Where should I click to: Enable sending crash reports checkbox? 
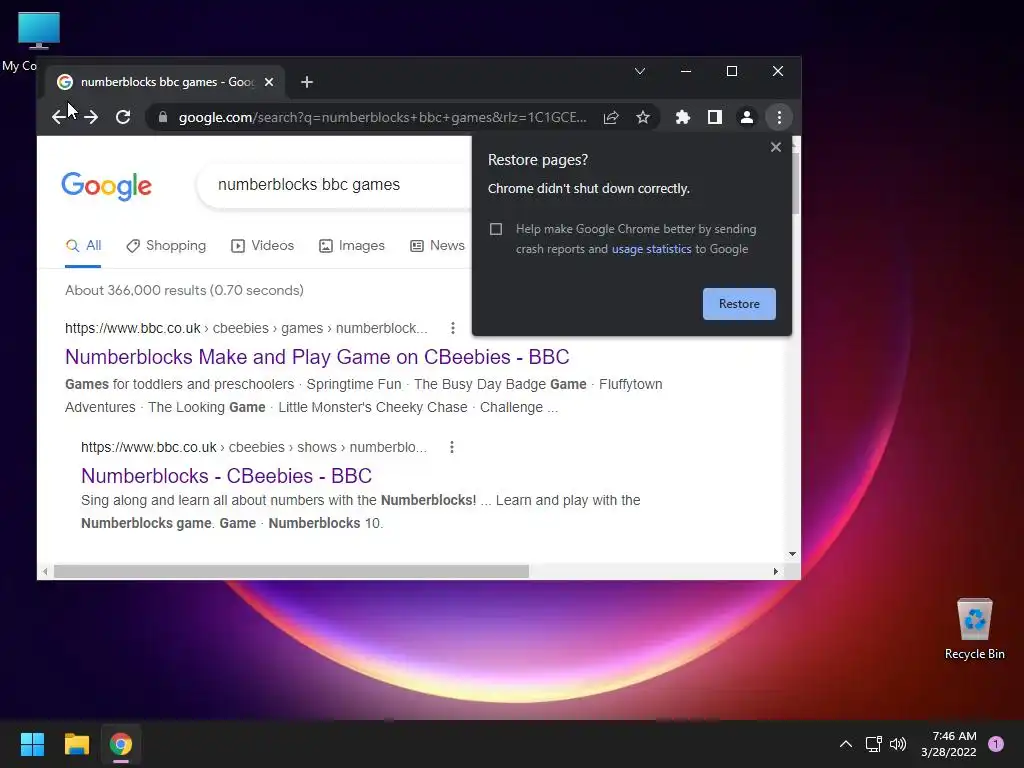[496, 229]
